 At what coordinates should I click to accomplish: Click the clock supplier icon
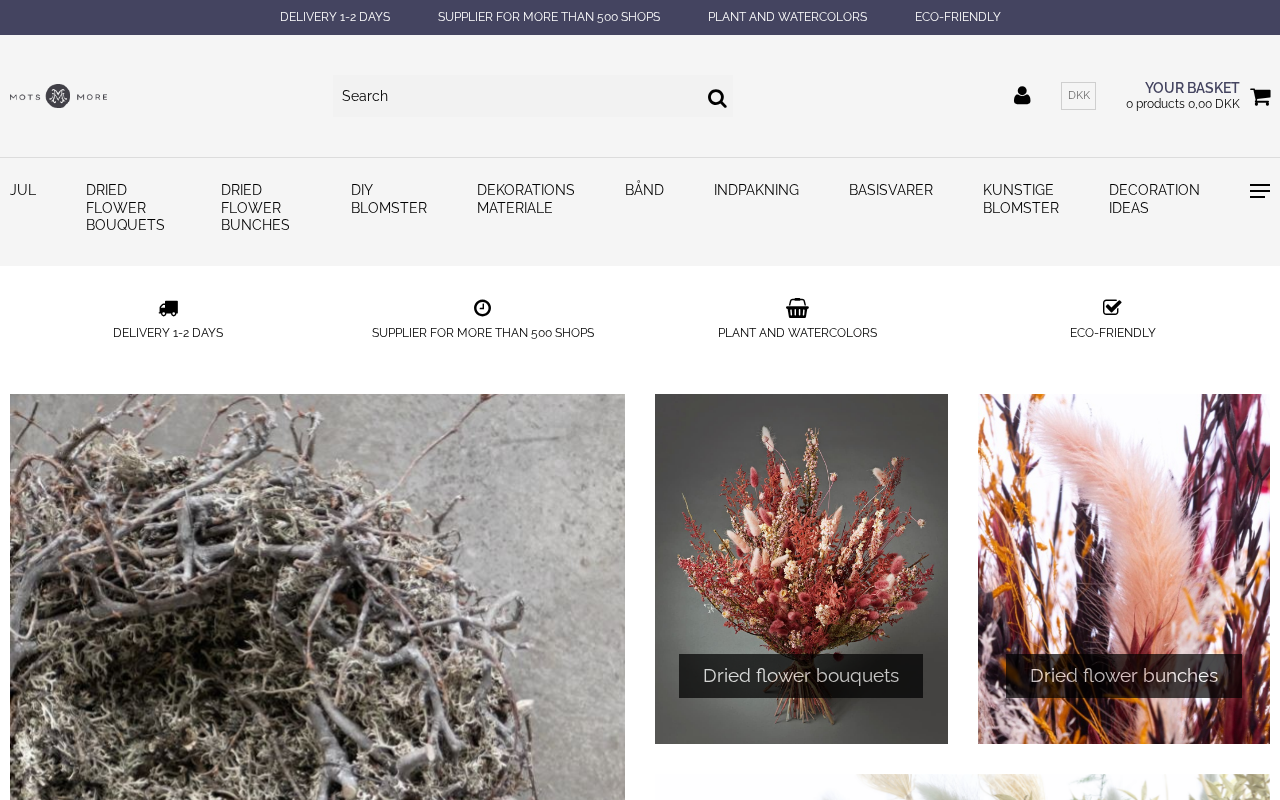[x=482, y=308]
